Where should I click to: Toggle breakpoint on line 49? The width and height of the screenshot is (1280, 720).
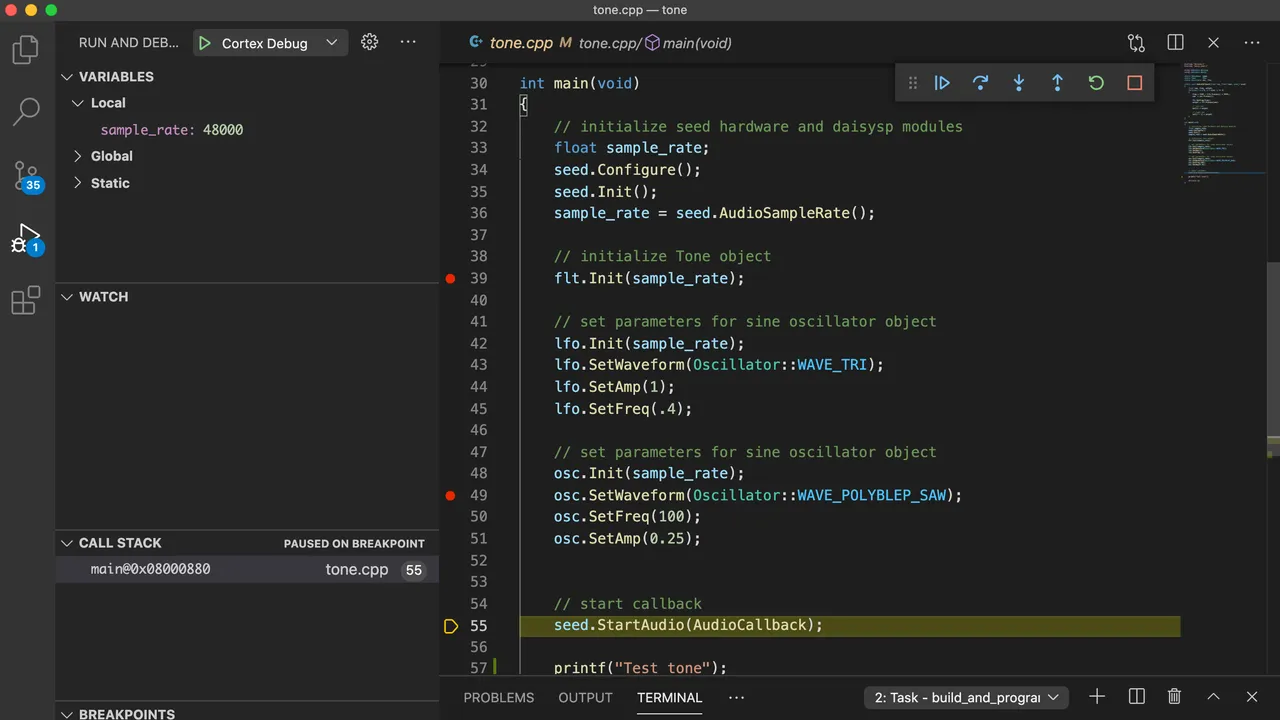click(x=450, y=495)
